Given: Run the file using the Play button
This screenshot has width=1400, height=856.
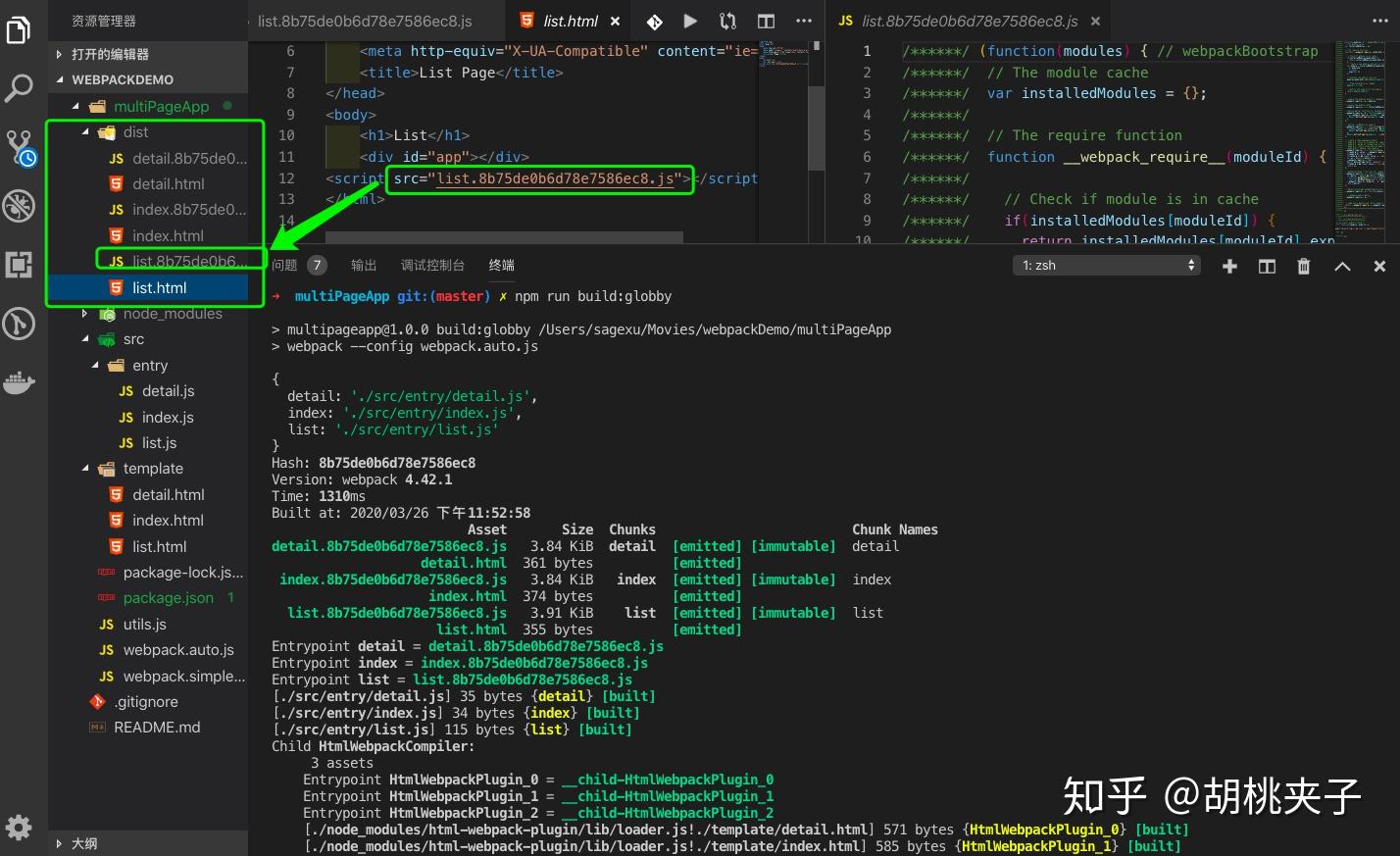Looking at the screenshot, I should (689, 20).
